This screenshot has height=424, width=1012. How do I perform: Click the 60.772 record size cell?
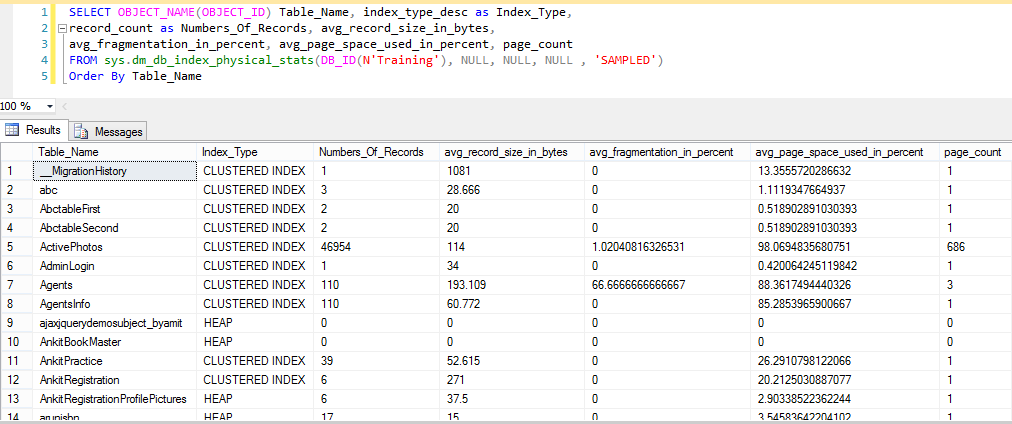point(512,304)
